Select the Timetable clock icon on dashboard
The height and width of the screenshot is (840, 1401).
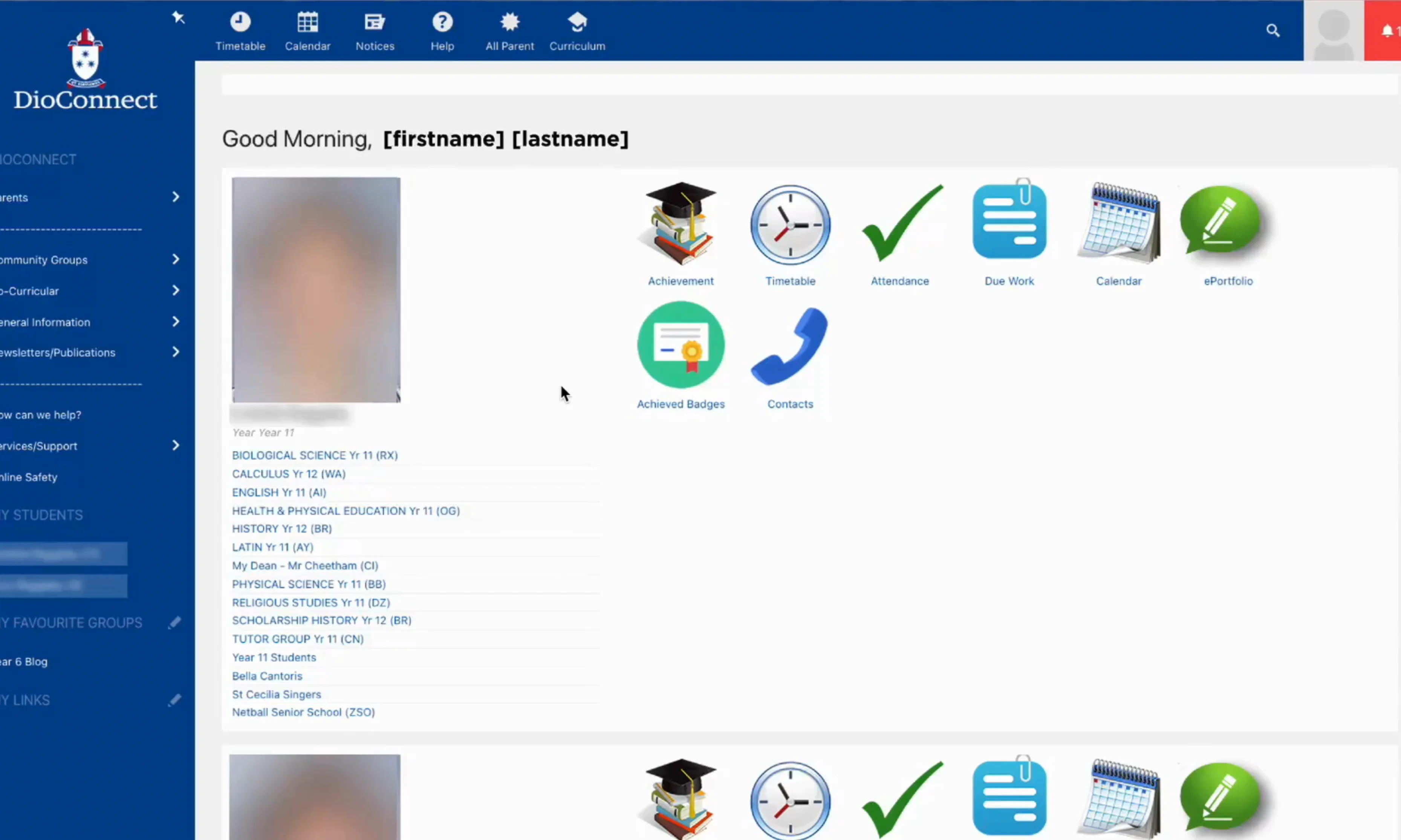point(790,225)
